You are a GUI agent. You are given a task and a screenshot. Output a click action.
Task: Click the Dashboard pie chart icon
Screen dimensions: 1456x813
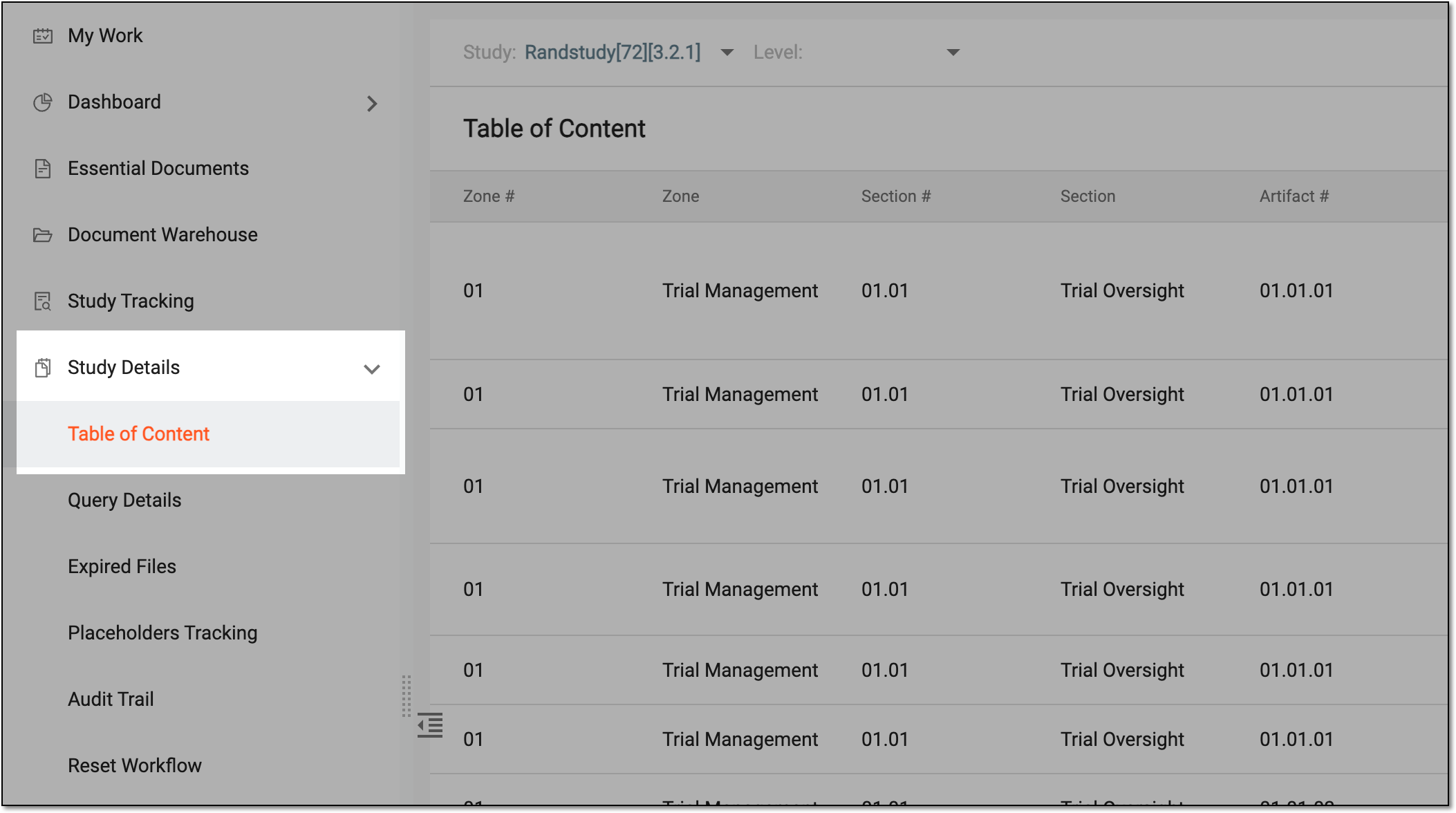[x=43, y=102]
